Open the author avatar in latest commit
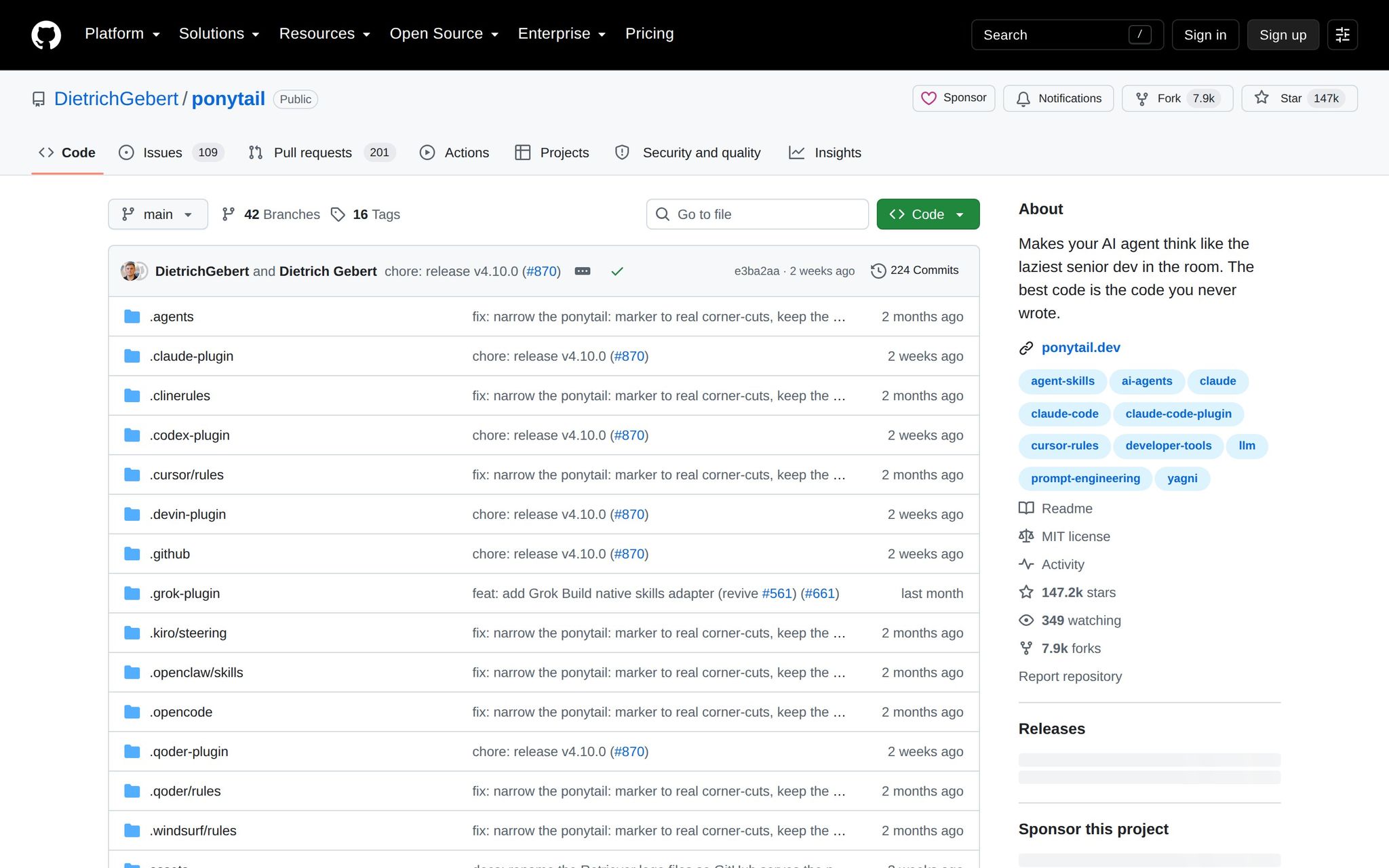This screenshot has height=868, width=1389. 130,271
